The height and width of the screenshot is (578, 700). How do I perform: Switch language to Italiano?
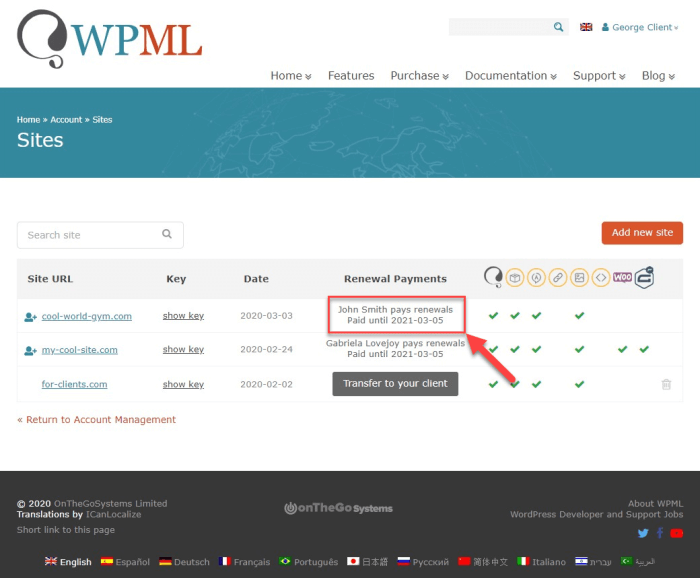point(542,561)
